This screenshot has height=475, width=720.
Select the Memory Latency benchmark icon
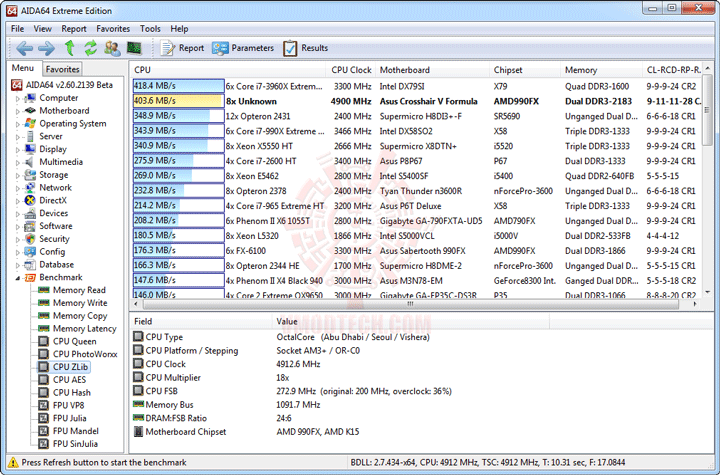point(44,328)
